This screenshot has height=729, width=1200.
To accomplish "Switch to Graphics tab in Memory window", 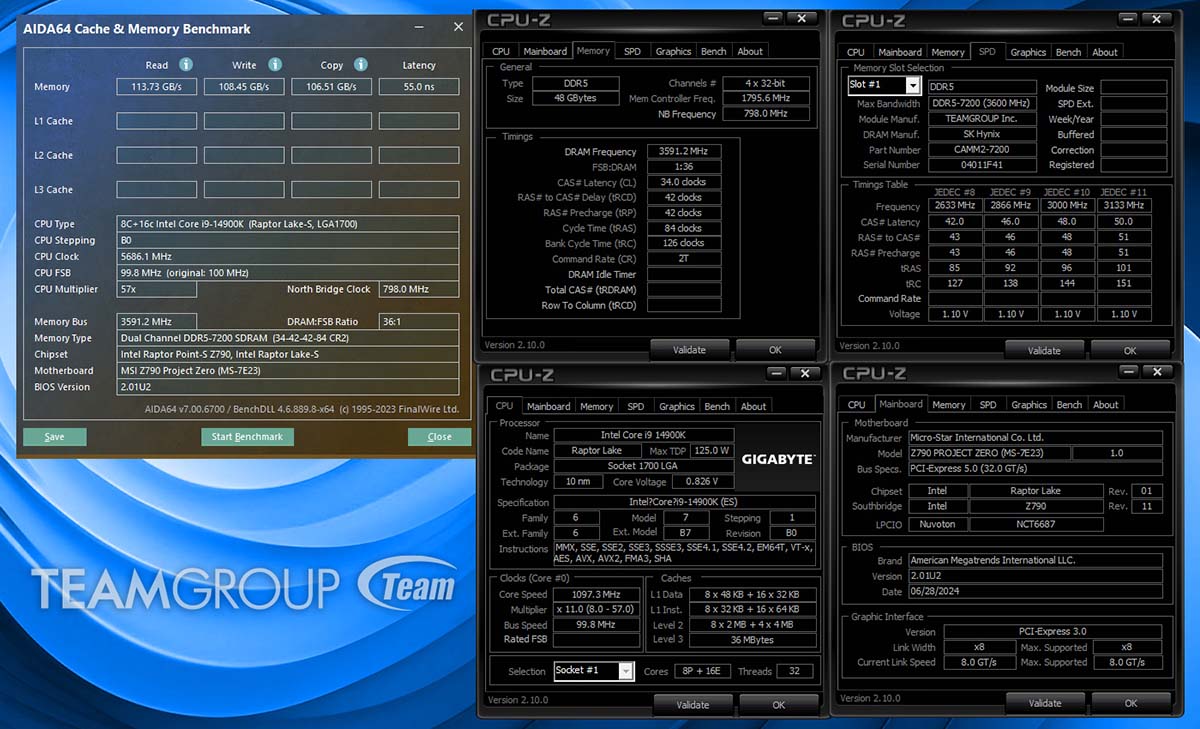I will (x=673, y=51).
